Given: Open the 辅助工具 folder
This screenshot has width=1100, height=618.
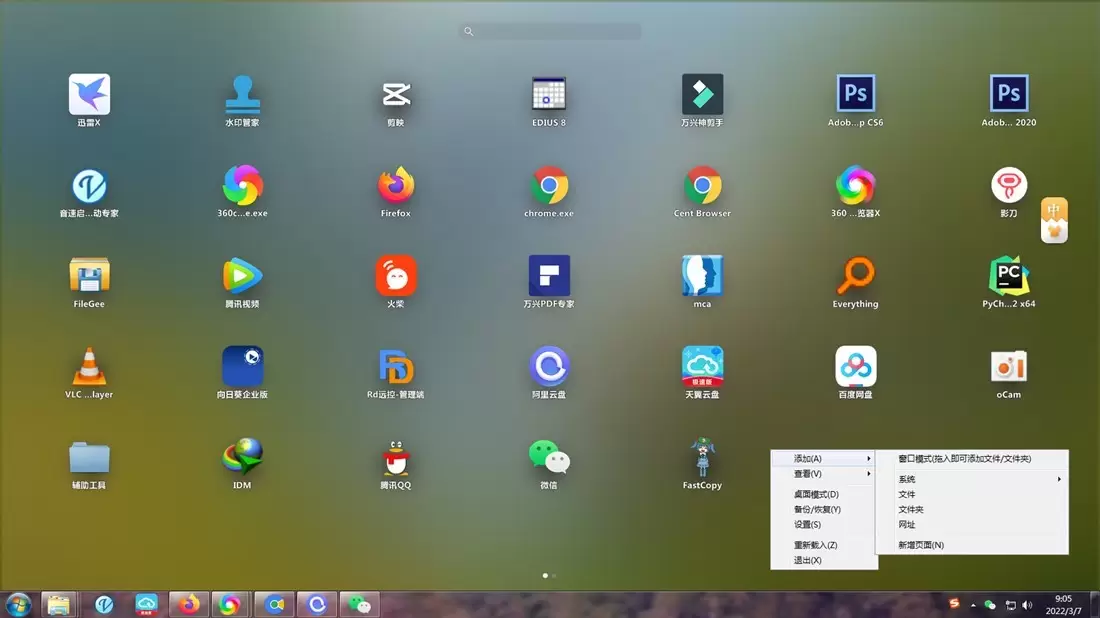Looking at the screenshot, I should coord(89,457).
